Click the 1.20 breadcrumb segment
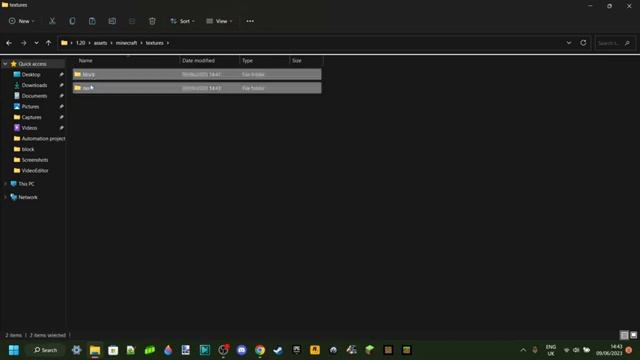 (81, 43)
